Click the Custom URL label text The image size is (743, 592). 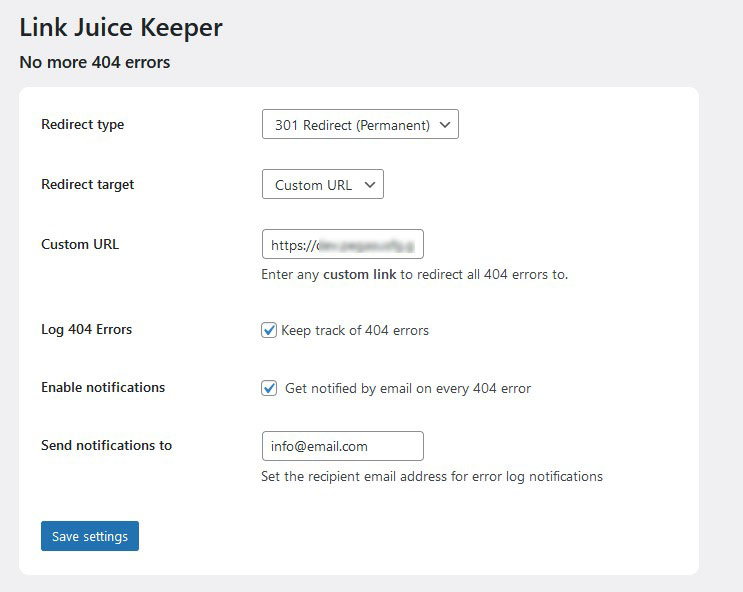pos(80,244)
